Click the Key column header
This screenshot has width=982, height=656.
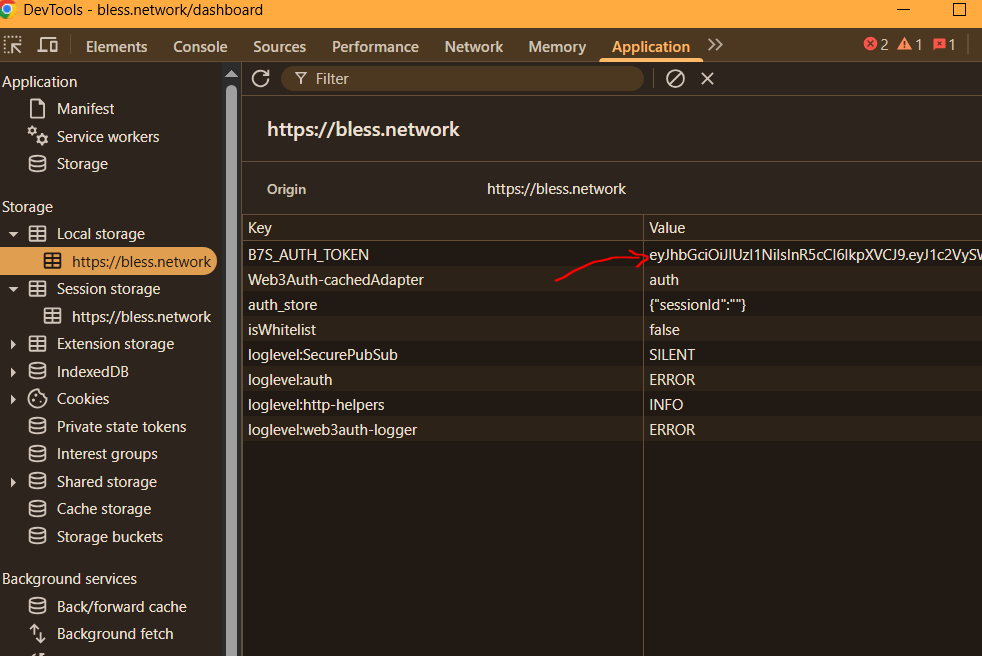(443, 227)
